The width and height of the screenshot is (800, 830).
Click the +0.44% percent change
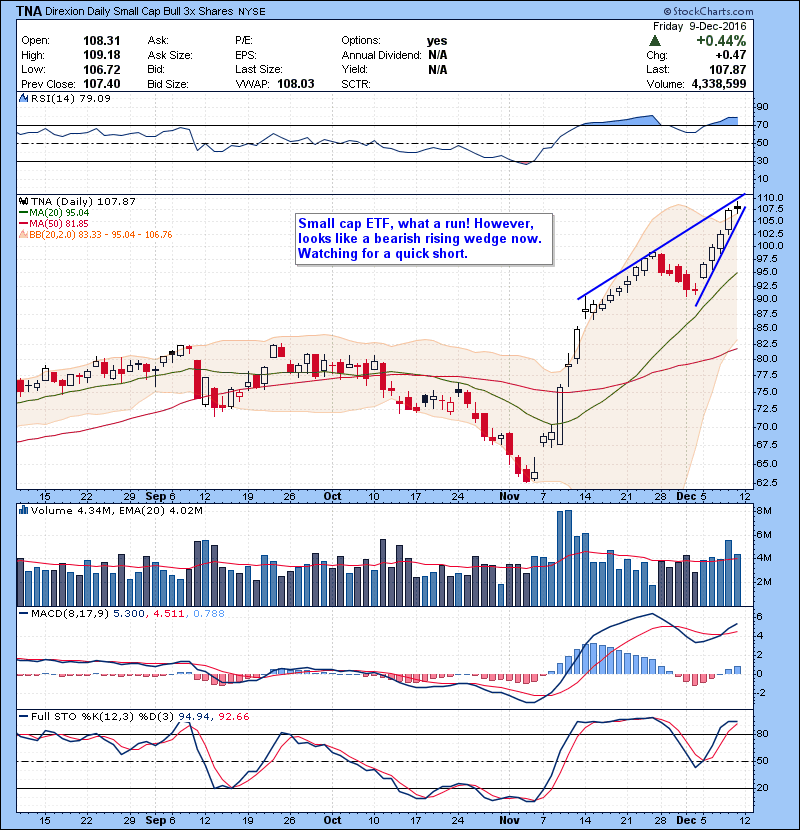click(721, 41)
